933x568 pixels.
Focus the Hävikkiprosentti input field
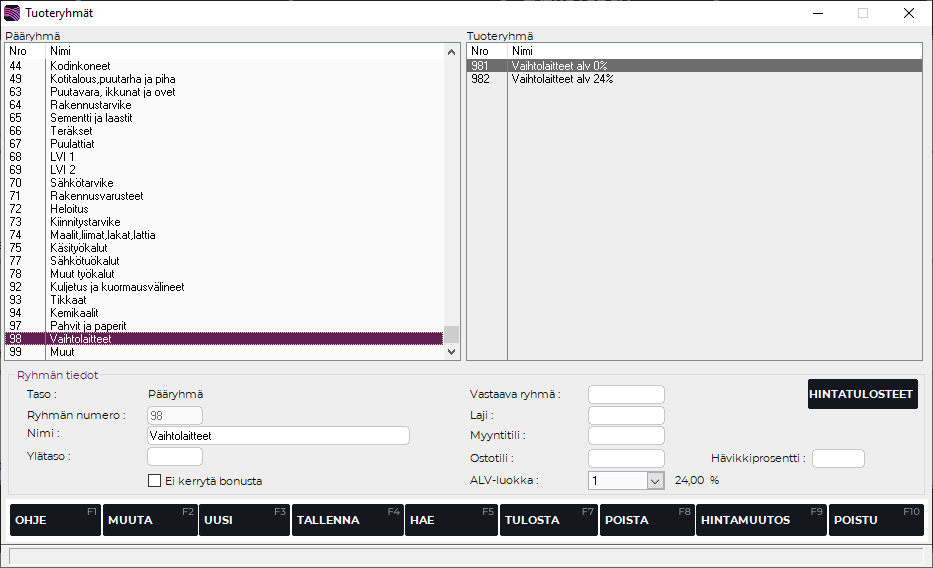(838, 459)
